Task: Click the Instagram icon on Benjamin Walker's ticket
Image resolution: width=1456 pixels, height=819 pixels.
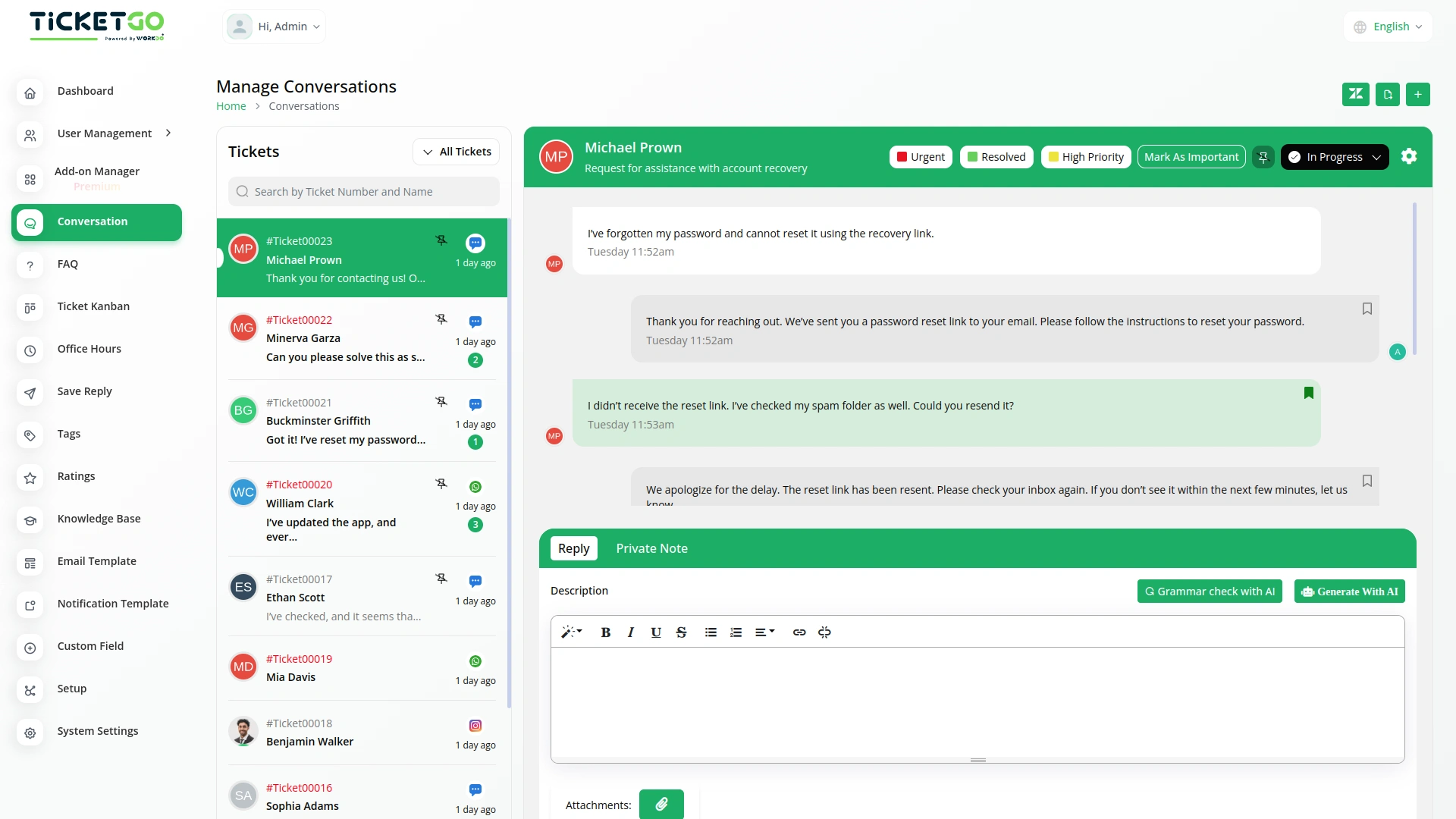Action: [x=475, y=725]
